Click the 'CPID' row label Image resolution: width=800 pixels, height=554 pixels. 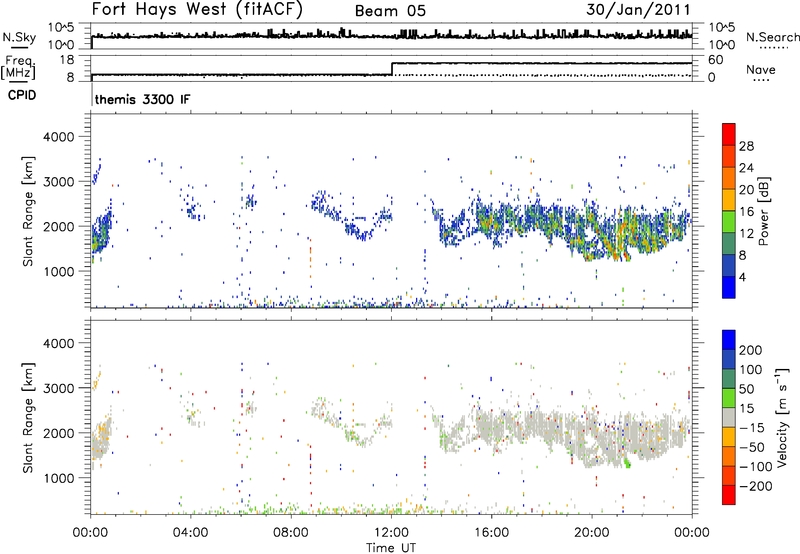[x=22, y=95]
